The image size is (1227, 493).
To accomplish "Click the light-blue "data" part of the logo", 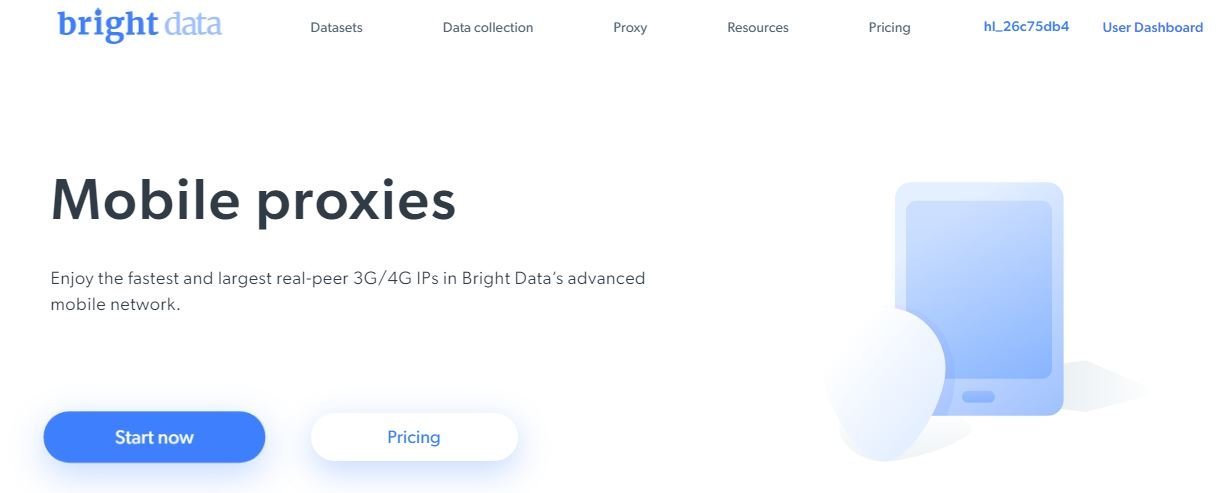I will [193, 24].
